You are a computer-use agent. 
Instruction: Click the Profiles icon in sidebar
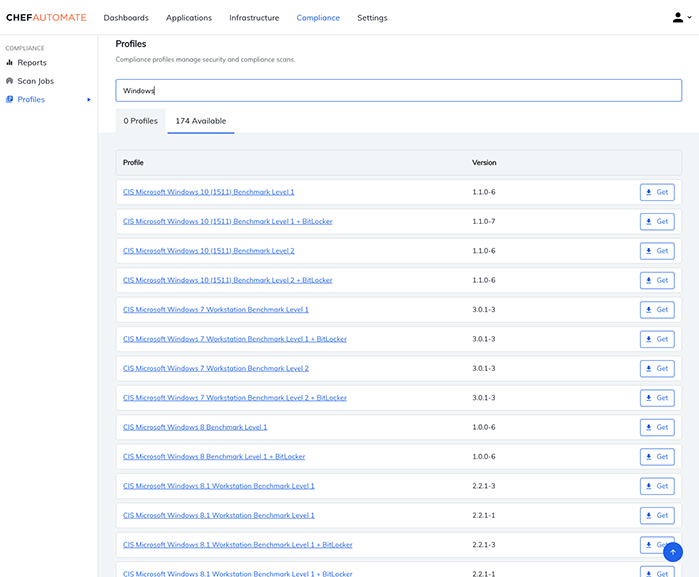(10, 99)
